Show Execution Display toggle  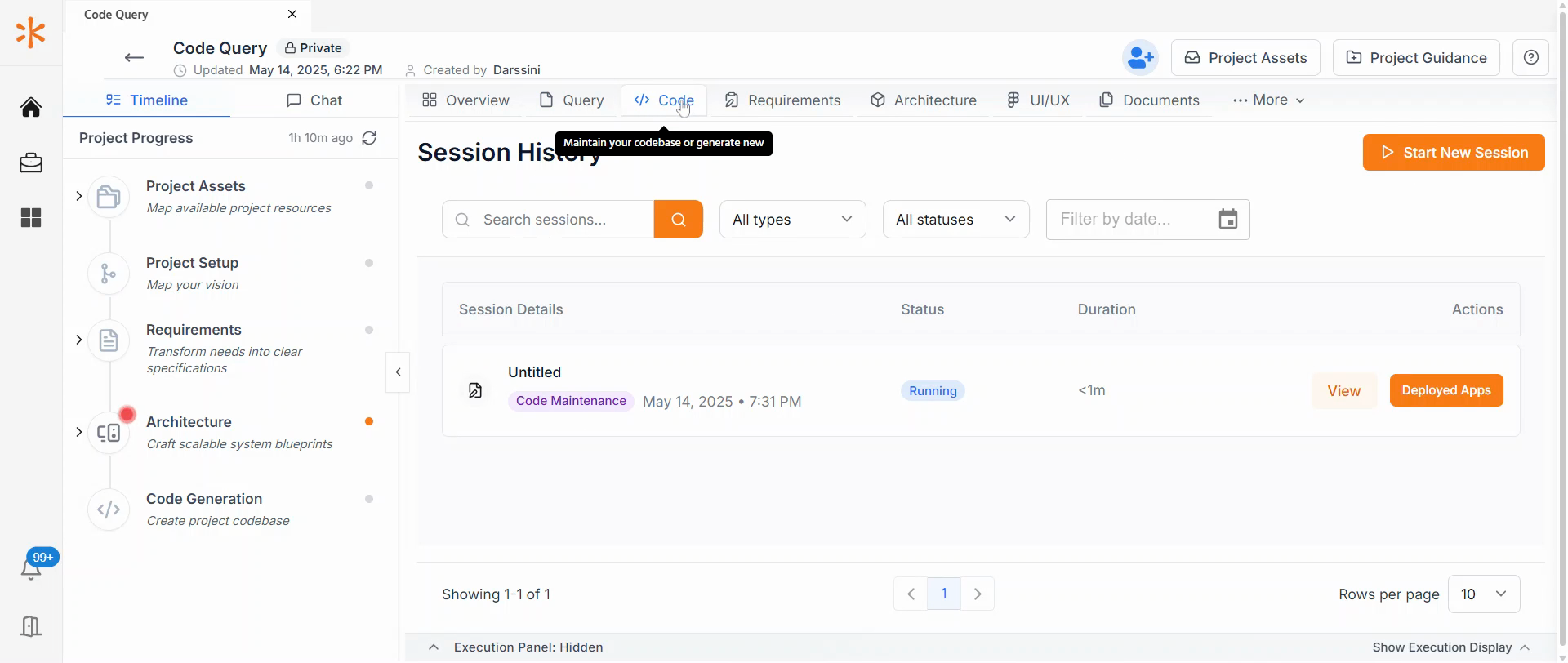click(1451, 647)
